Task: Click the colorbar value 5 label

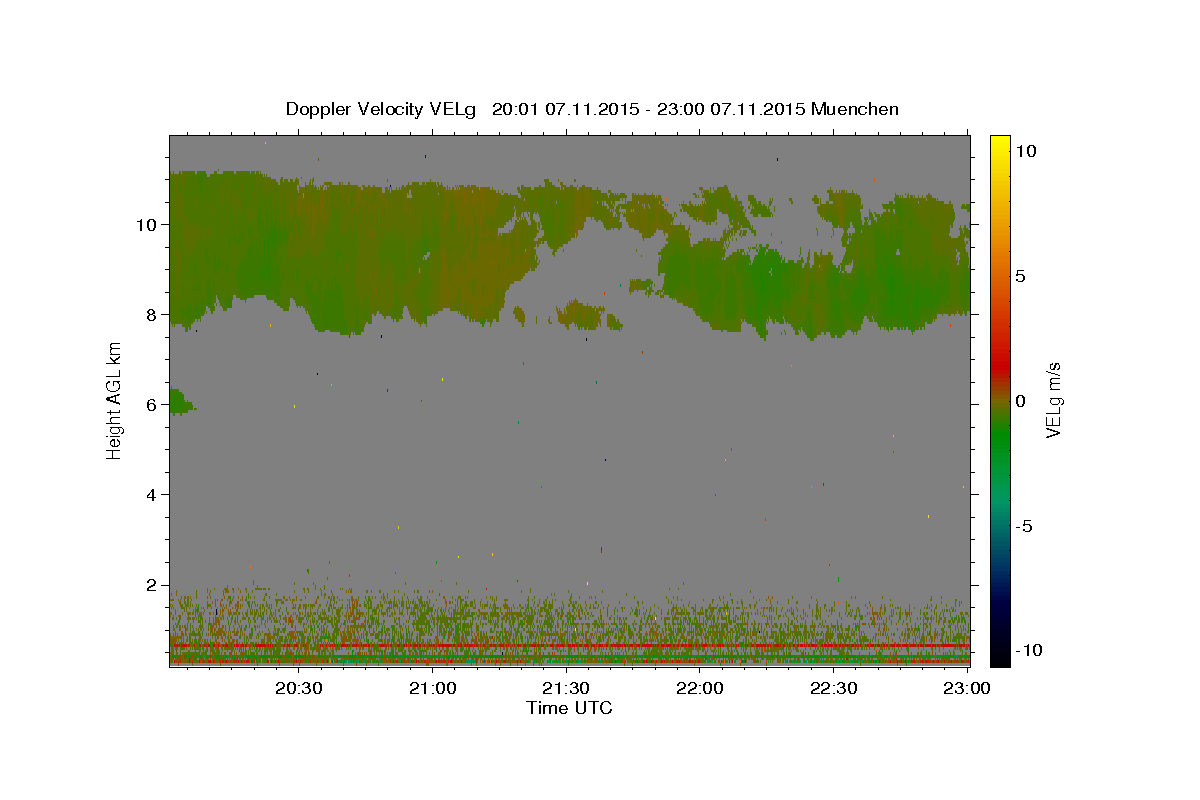Action: pyautogui.click(x=1020, y=275)
